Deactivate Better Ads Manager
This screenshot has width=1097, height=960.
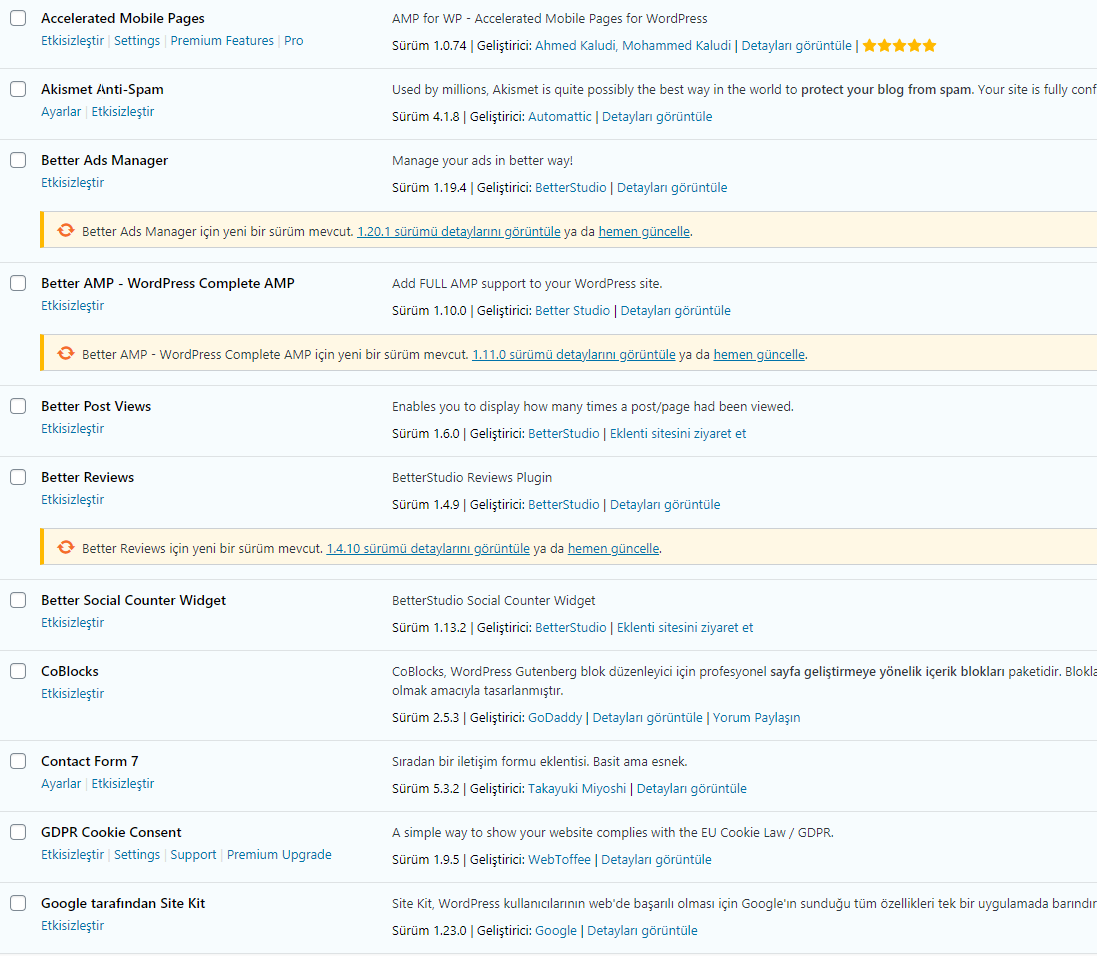[72, 183]
